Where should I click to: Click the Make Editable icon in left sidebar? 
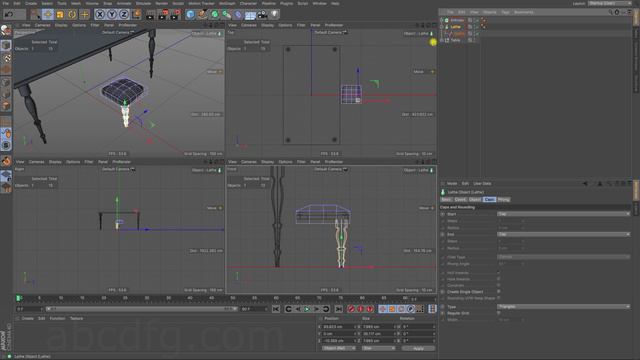6,30
